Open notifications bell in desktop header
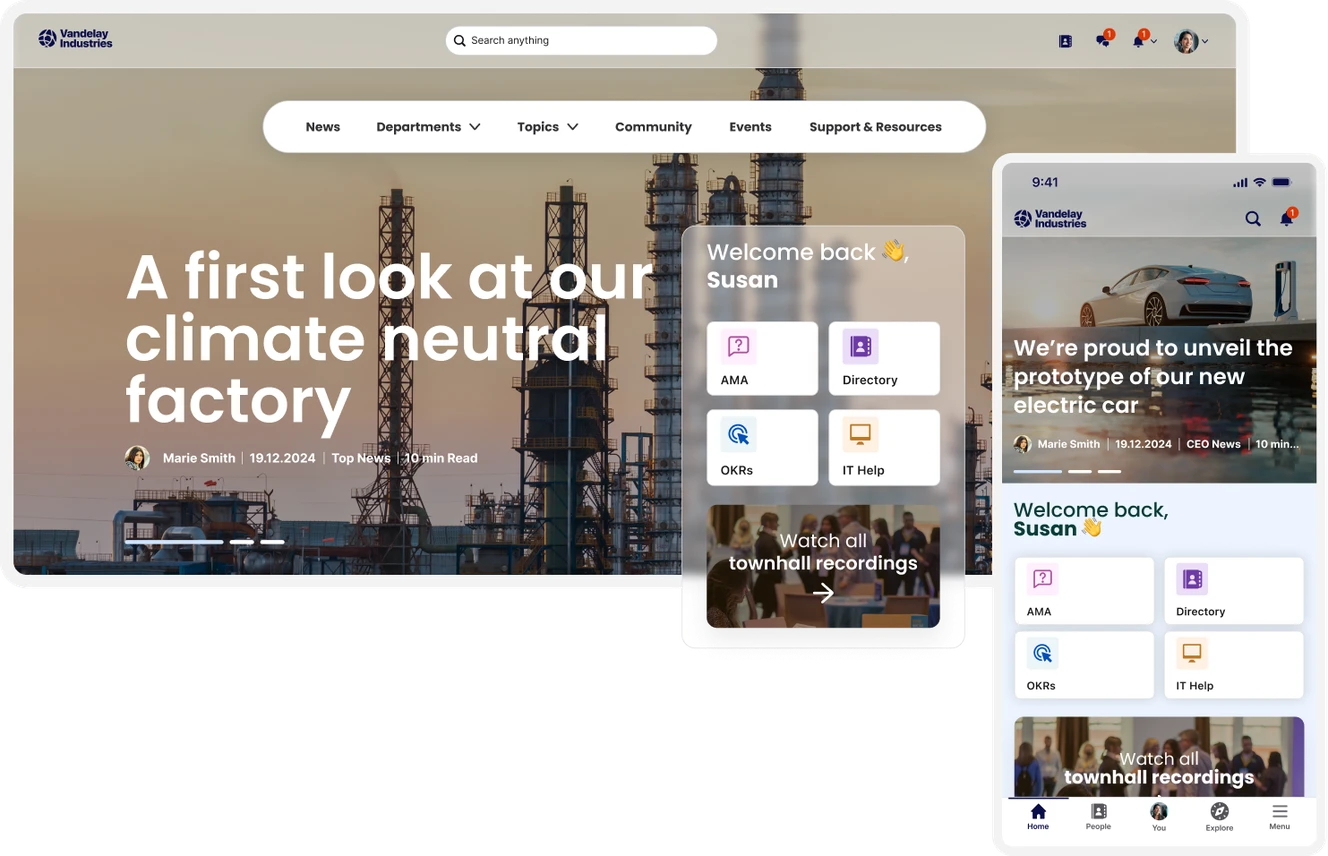Screen dimensions: 1328x856 (x=1137, y=40)
